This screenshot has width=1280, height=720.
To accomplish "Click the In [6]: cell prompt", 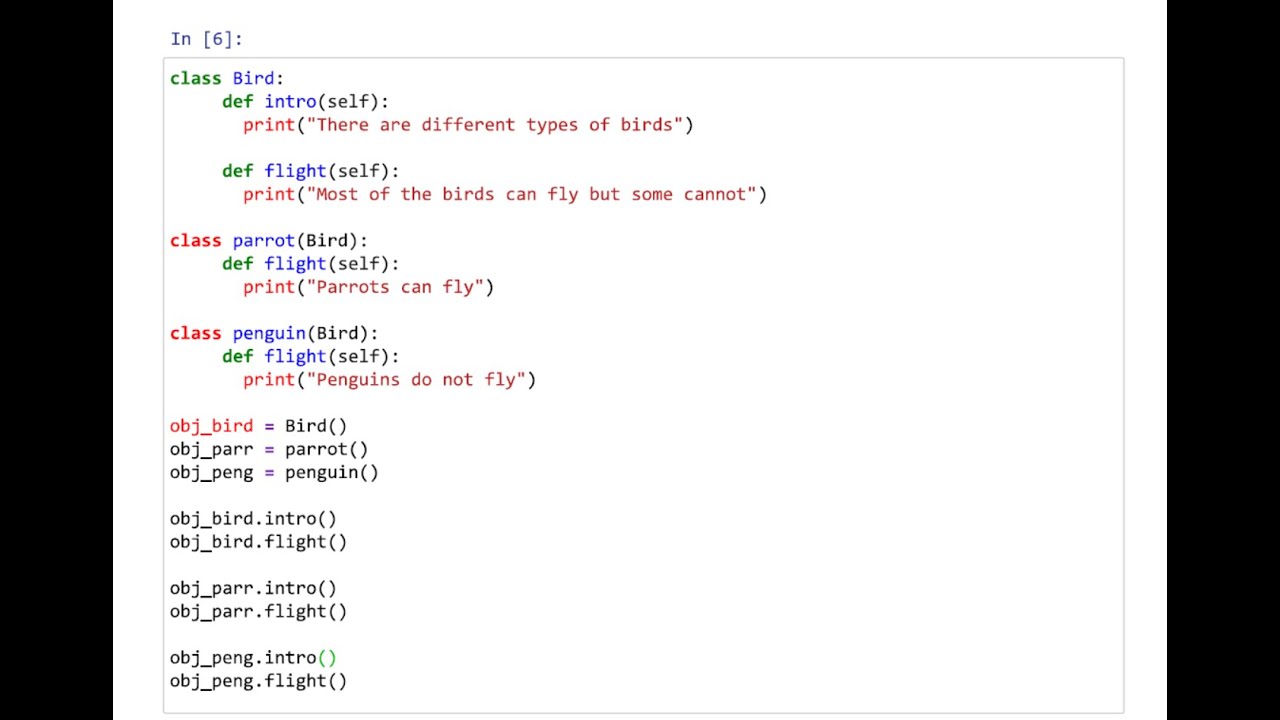I will 207,39.
